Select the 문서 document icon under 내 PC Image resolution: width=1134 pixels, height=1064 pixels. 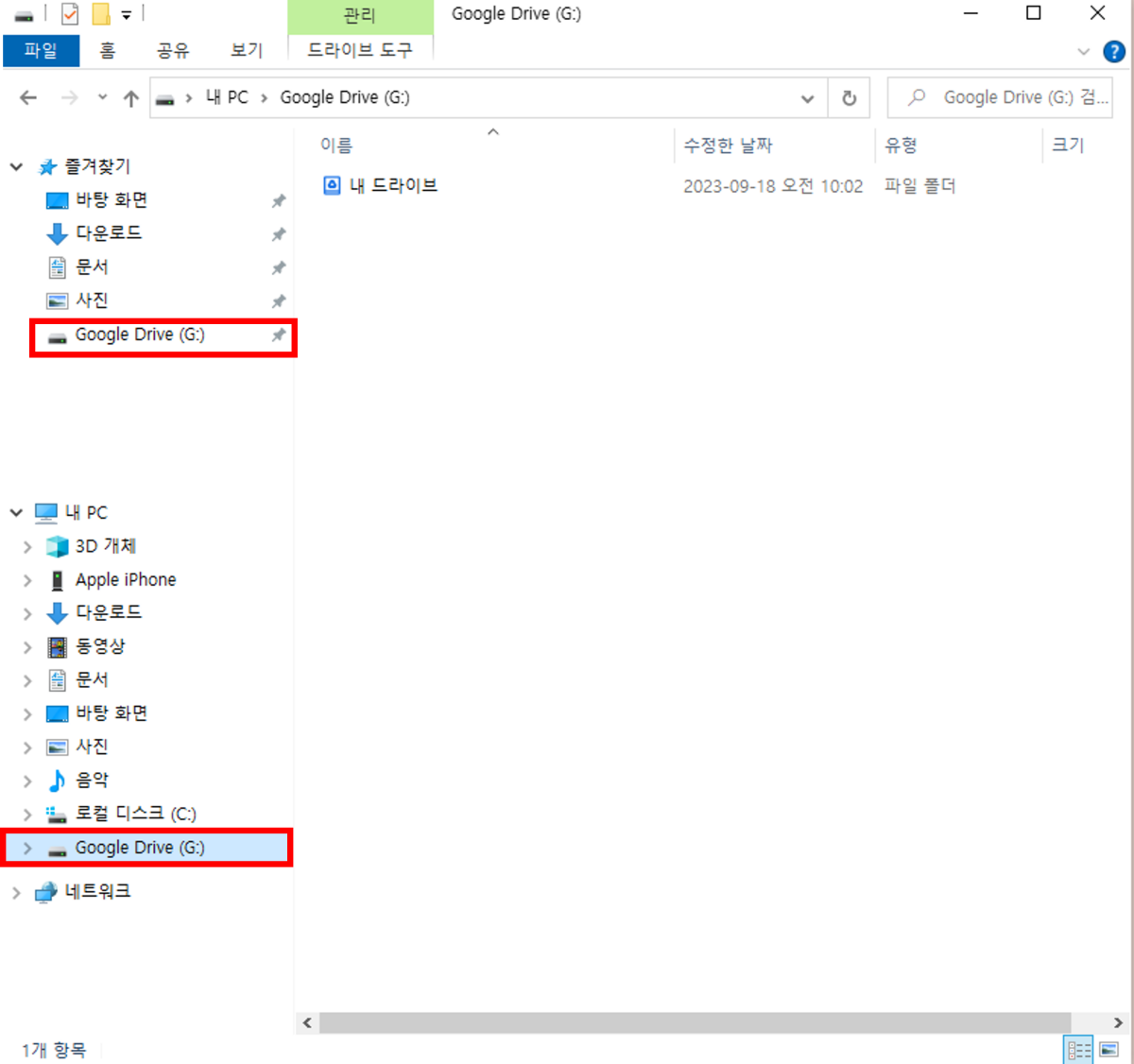pyautogui.click(x=58, y=679)
